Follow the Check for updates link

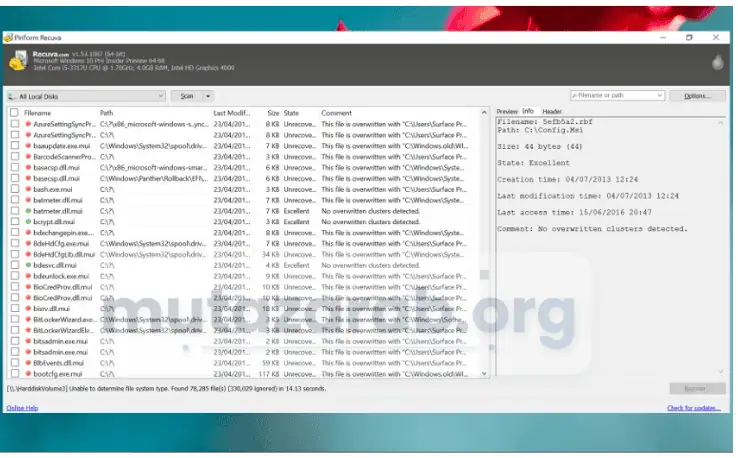pyautogui.click(x=694, y=408)
